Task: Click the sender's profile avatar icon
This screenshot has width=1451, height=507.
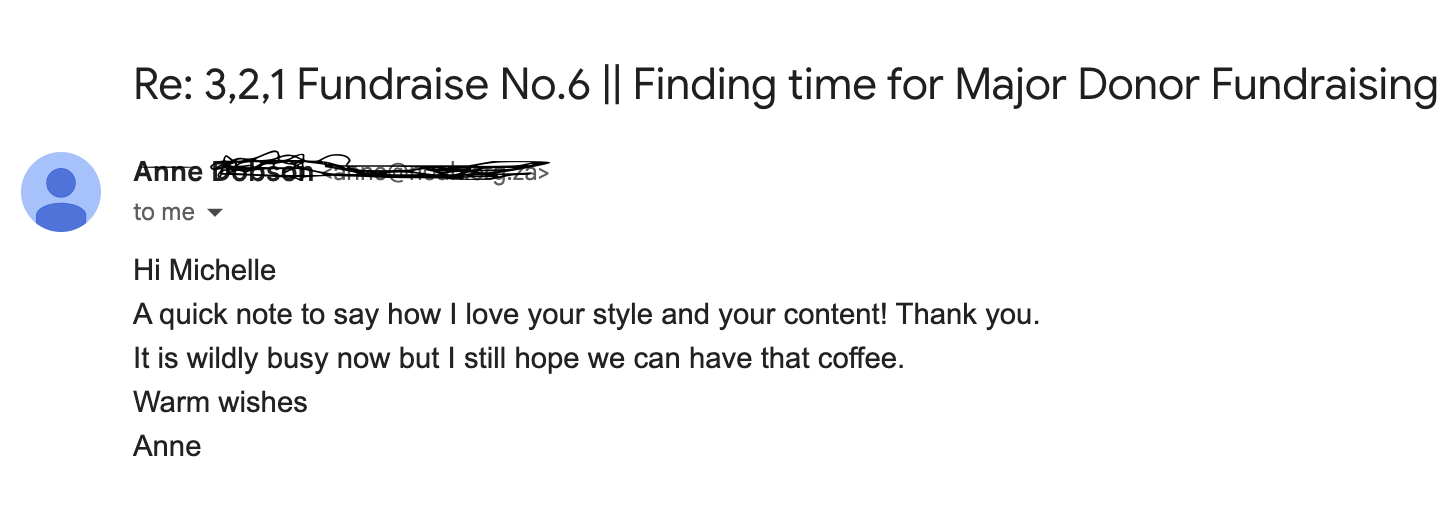Action: [x=61, y=192]
